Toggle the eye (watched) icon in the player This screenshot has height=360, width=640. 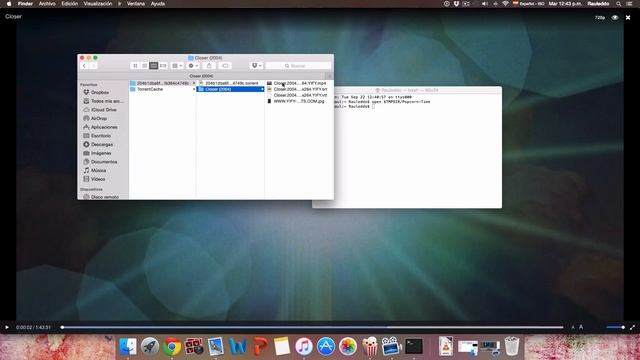coord(615,18)
